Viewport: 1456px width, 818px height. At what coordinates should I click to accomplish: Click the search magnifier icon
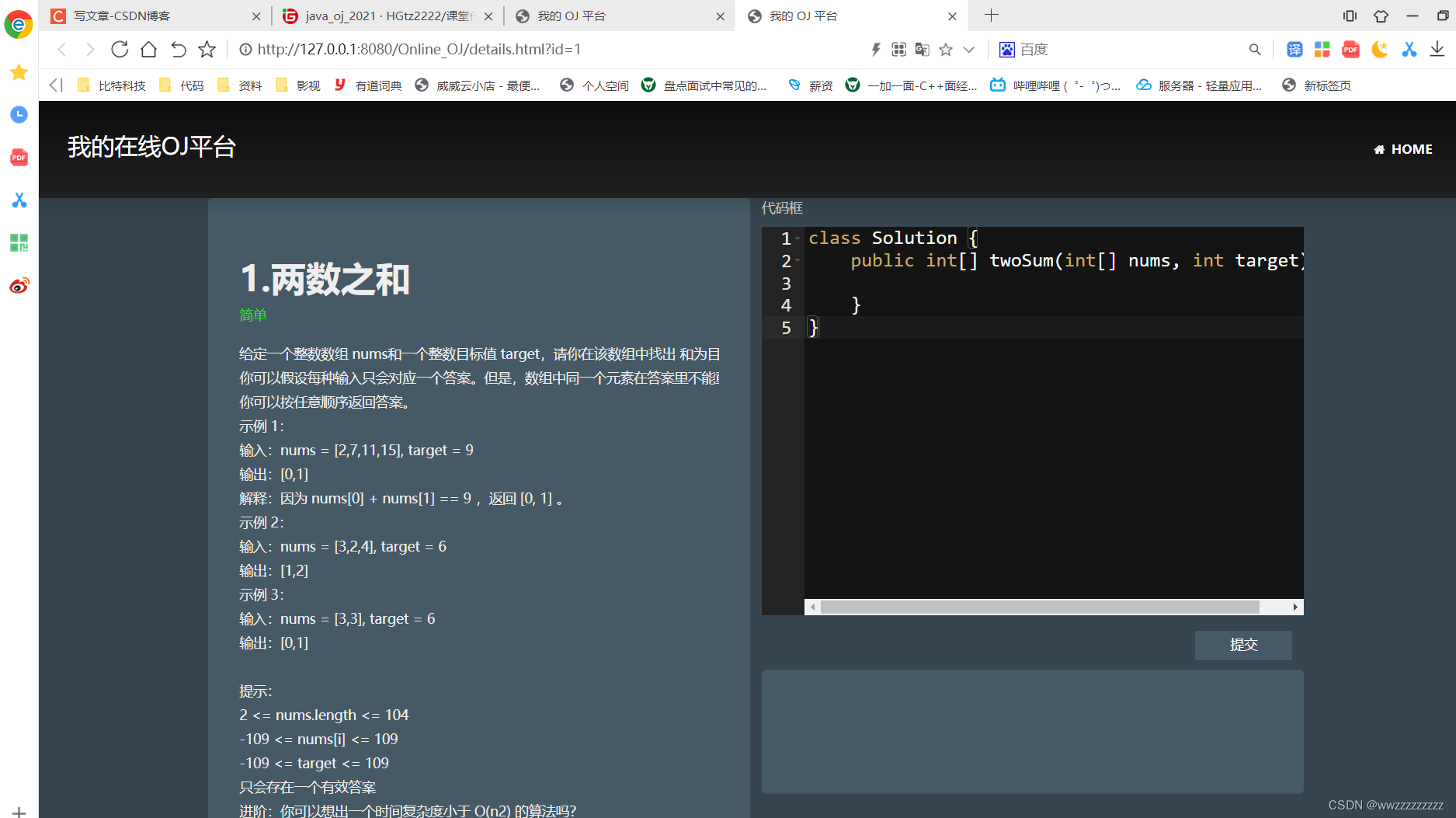[1255, 50]
